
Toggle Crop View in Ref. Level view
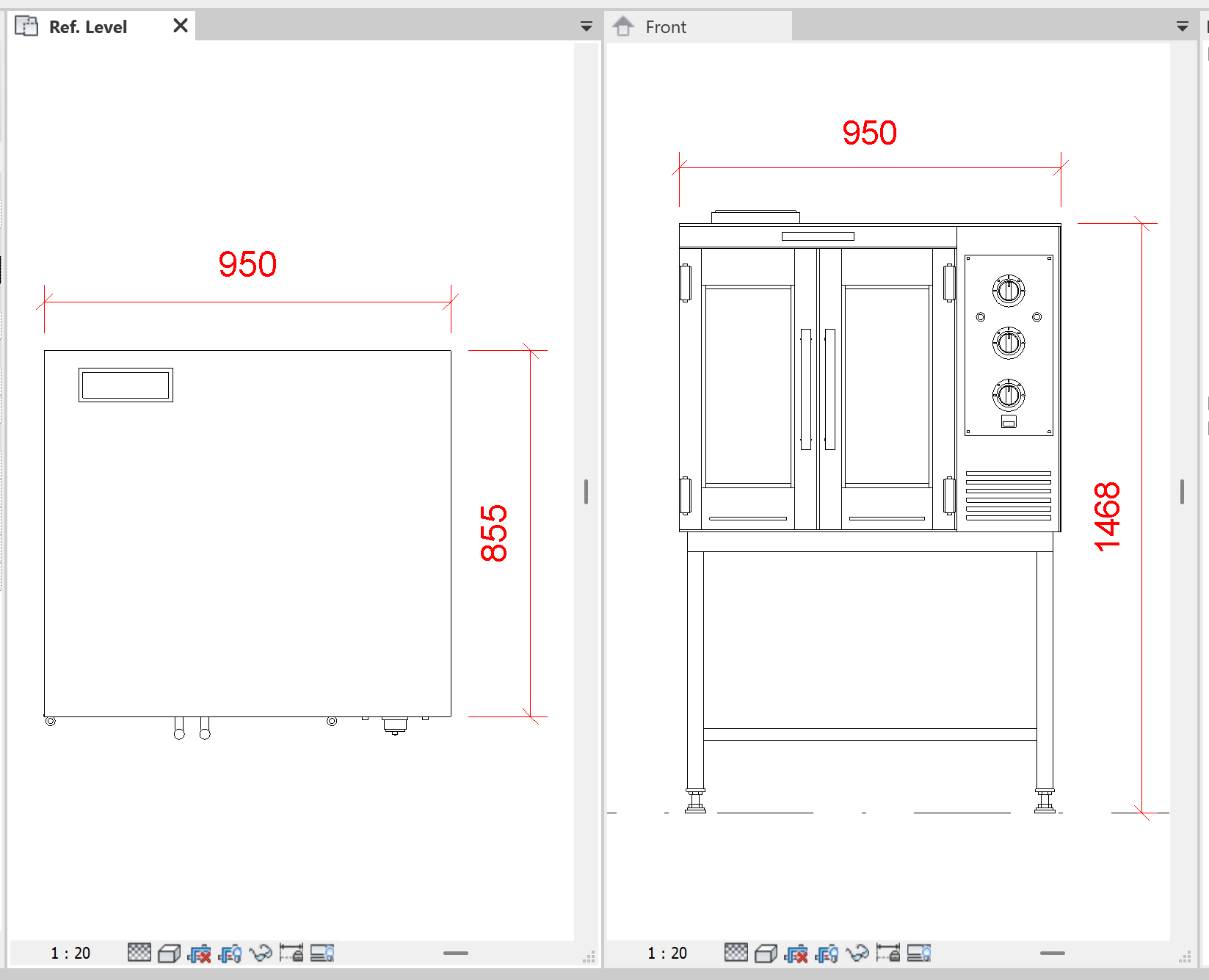pyautogui.click(x=200, y=953)
